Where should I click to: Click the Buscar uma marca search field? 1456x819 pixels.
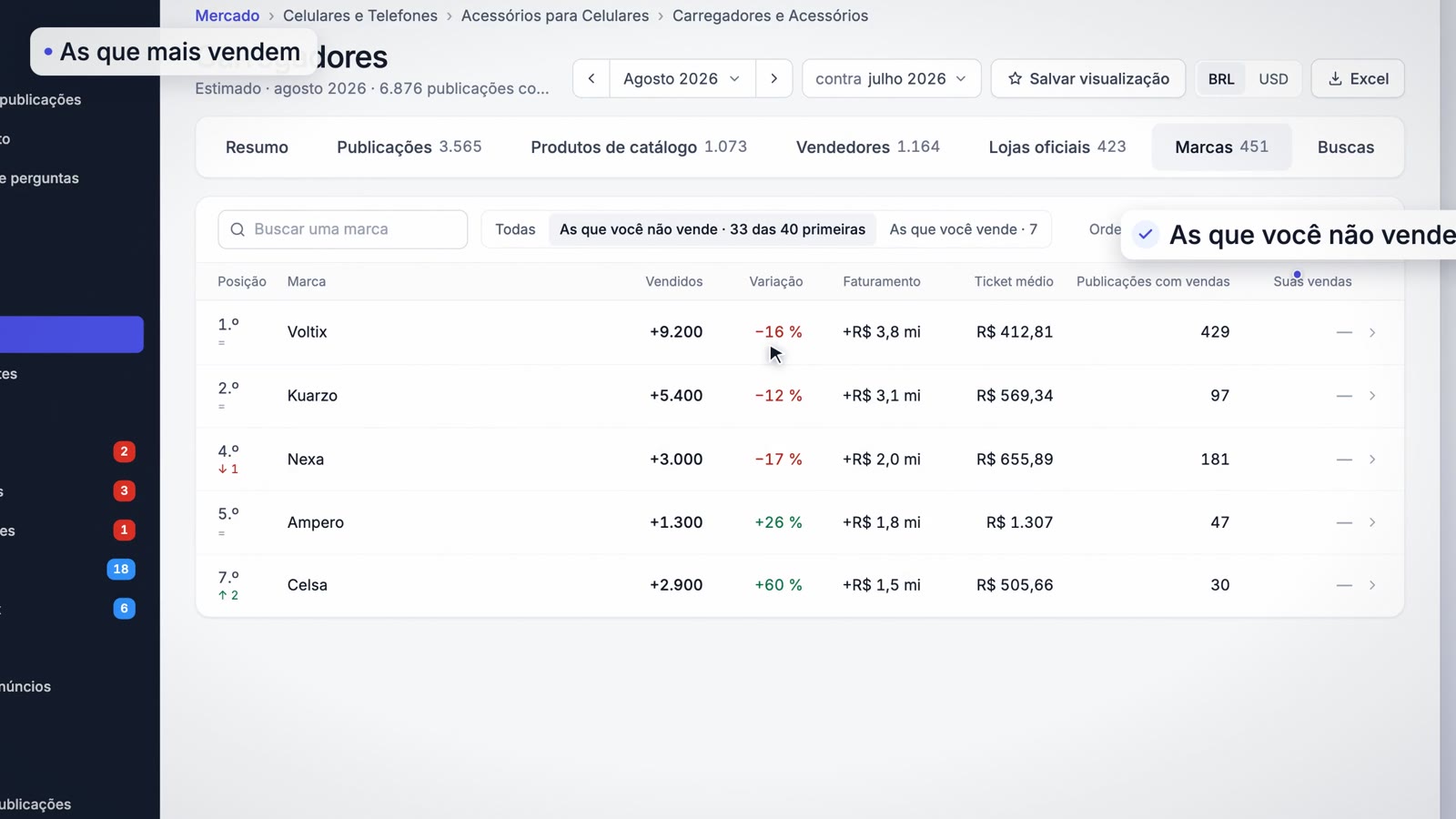point(343,229)
